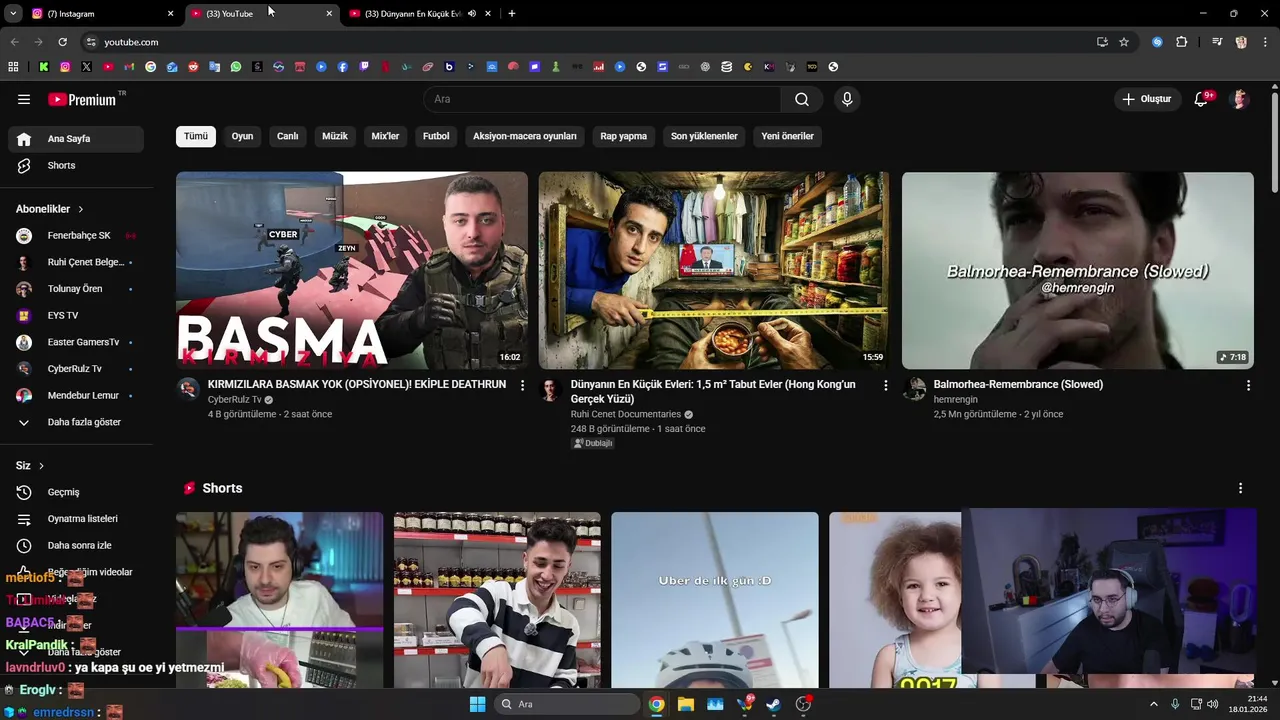Screen dimensions: 1280x720
Task: Expand the Siz section arrow
Action: [41, 466]
